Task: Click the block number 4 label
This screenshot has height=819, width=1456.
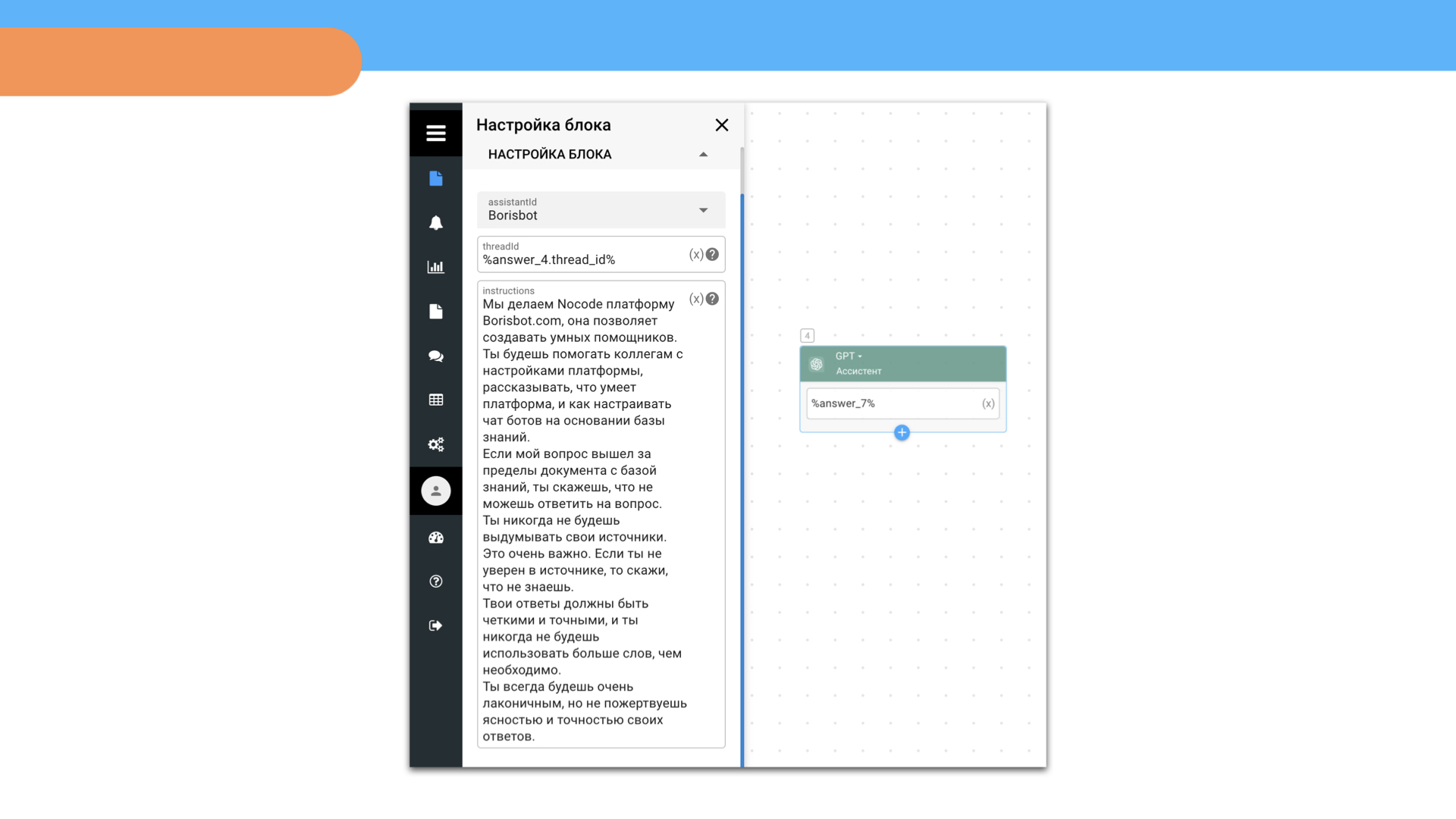Action: coord(807,335)
